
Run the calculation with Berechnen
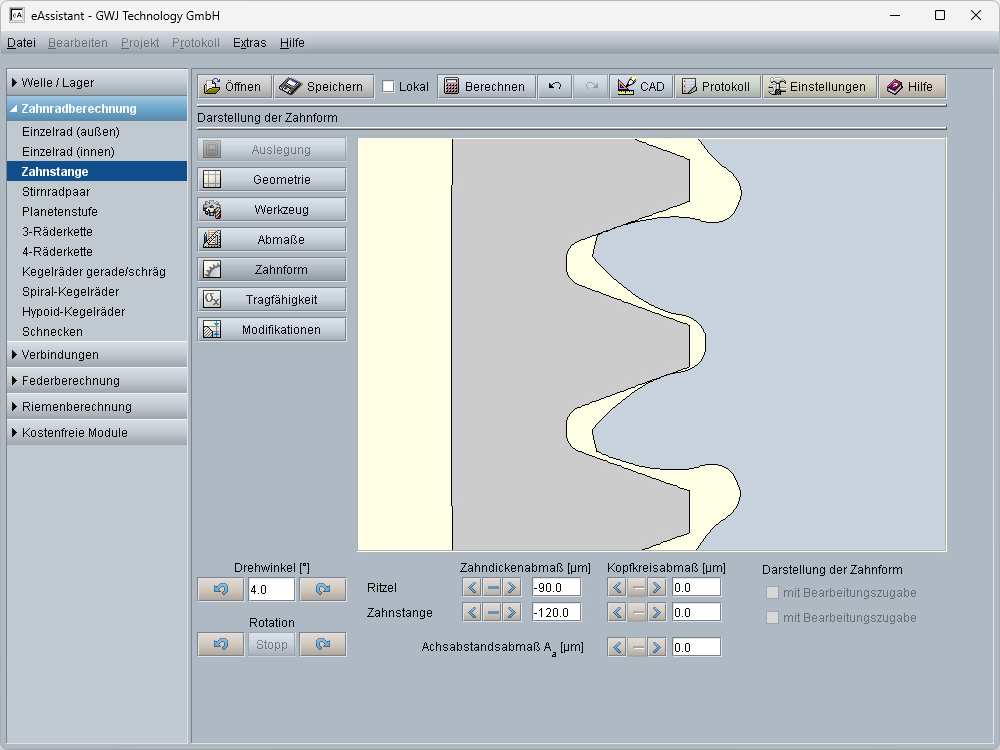click(485, 87)
